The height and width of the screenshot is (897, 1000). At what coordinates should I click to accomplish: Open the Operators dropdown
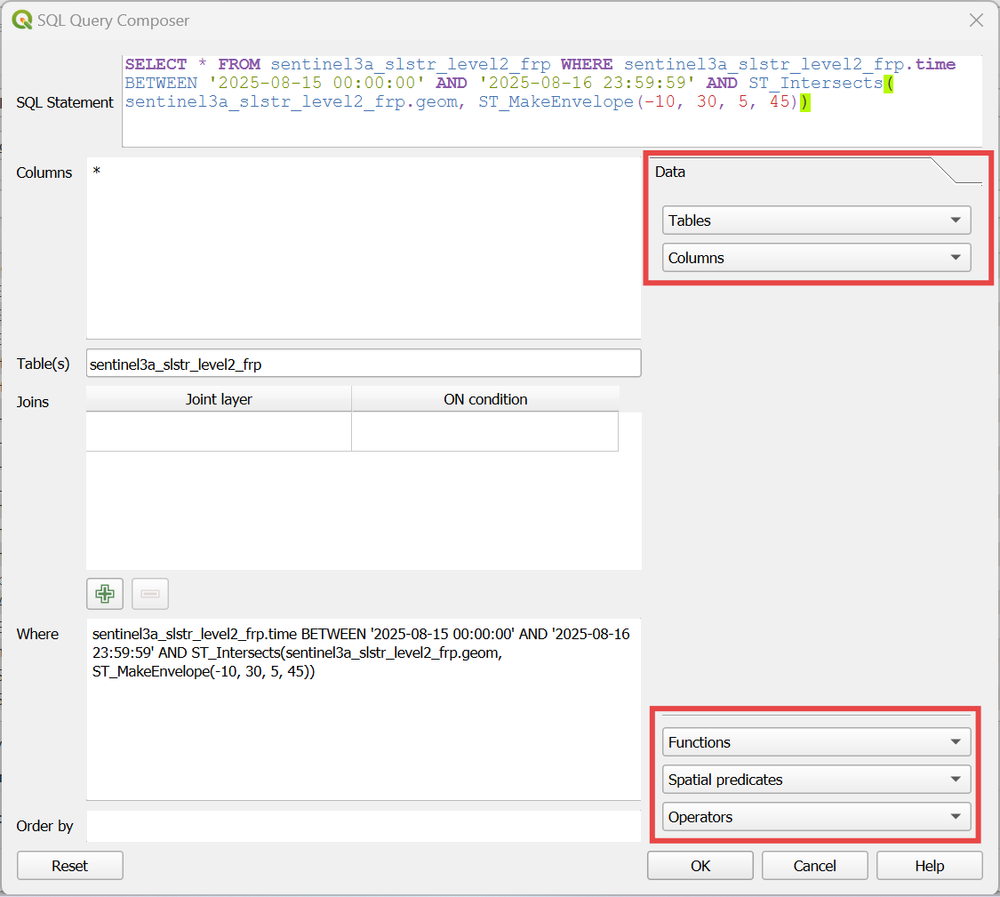click(x=816, y=817)
